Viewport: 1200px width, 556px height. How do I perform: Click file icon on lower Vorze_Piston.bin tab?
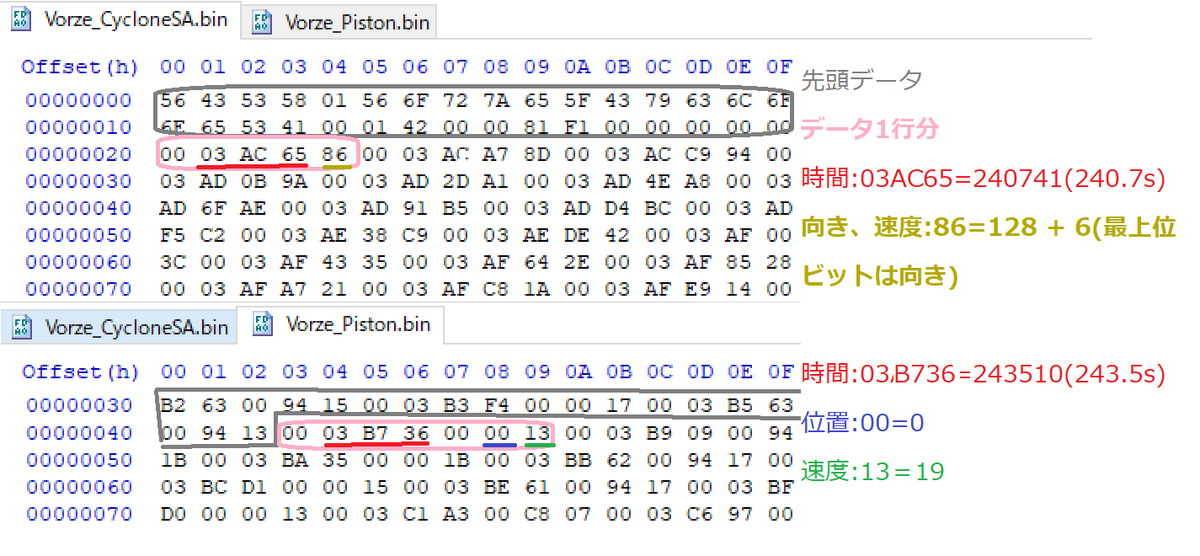pyautogui.click(x=263, y=324)
